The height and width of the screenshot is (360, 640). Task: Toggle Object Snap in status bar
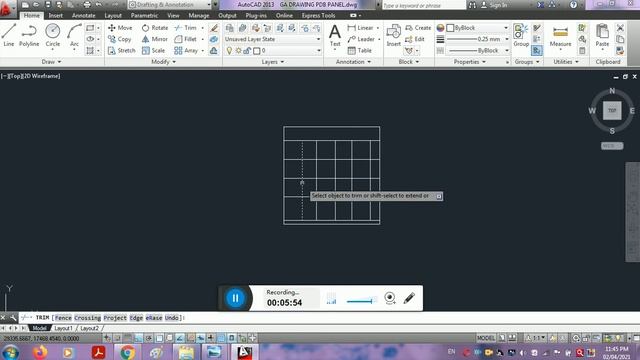click(x=159, y=338)
